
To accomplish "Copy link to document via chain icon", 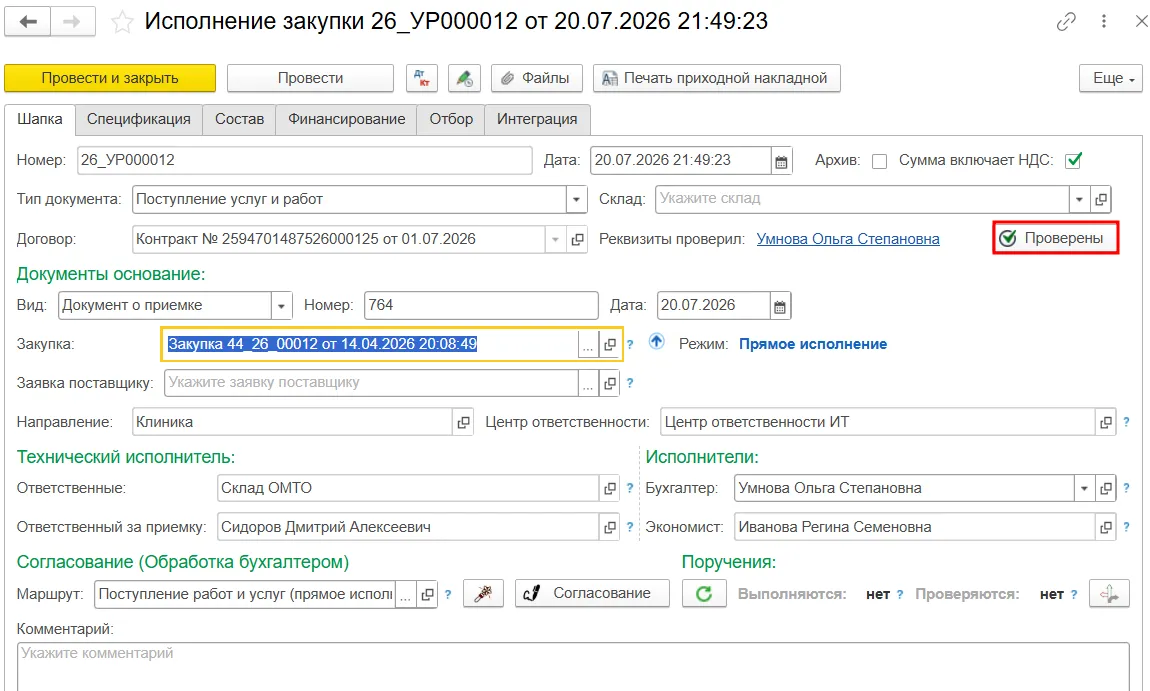I will click(1066, 22).
